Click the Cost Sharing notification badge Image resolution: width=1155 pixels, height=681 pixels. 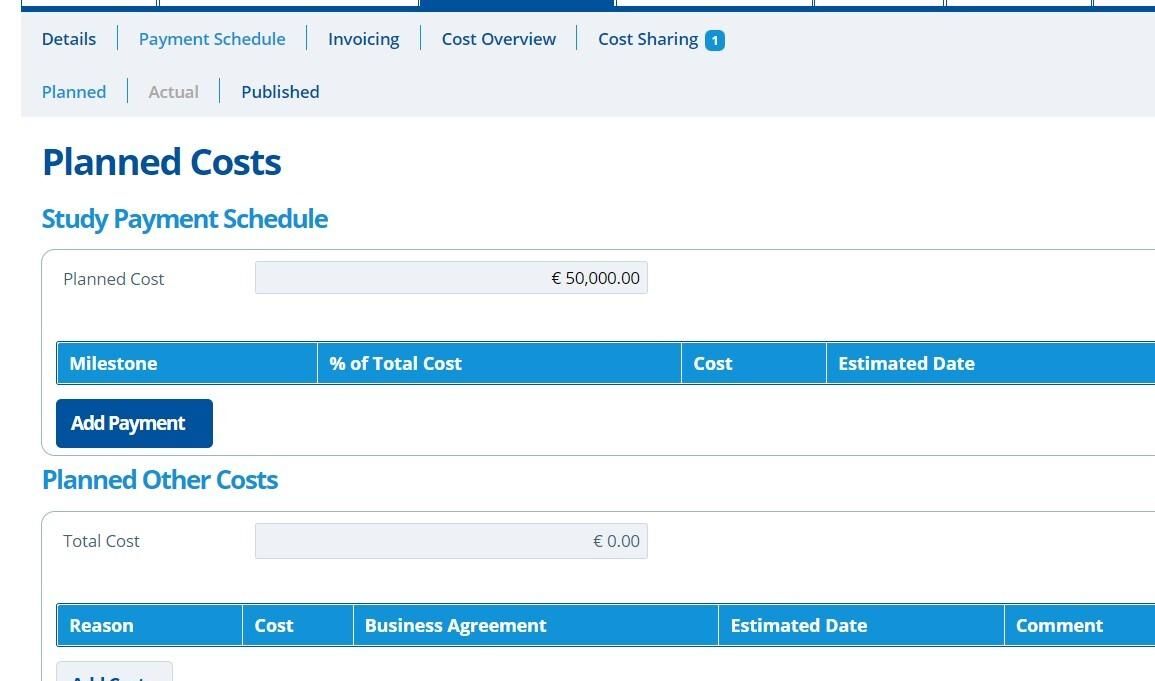point(714,40)
